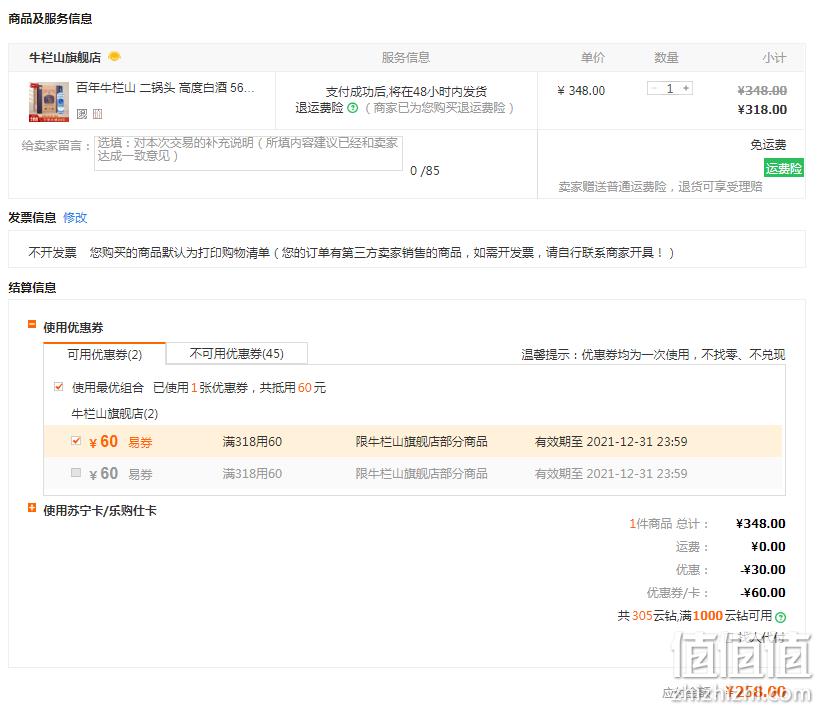Toggle the 使用最优组合 checkbox
This screenshot has width=821, height=711.
[59, 387]
